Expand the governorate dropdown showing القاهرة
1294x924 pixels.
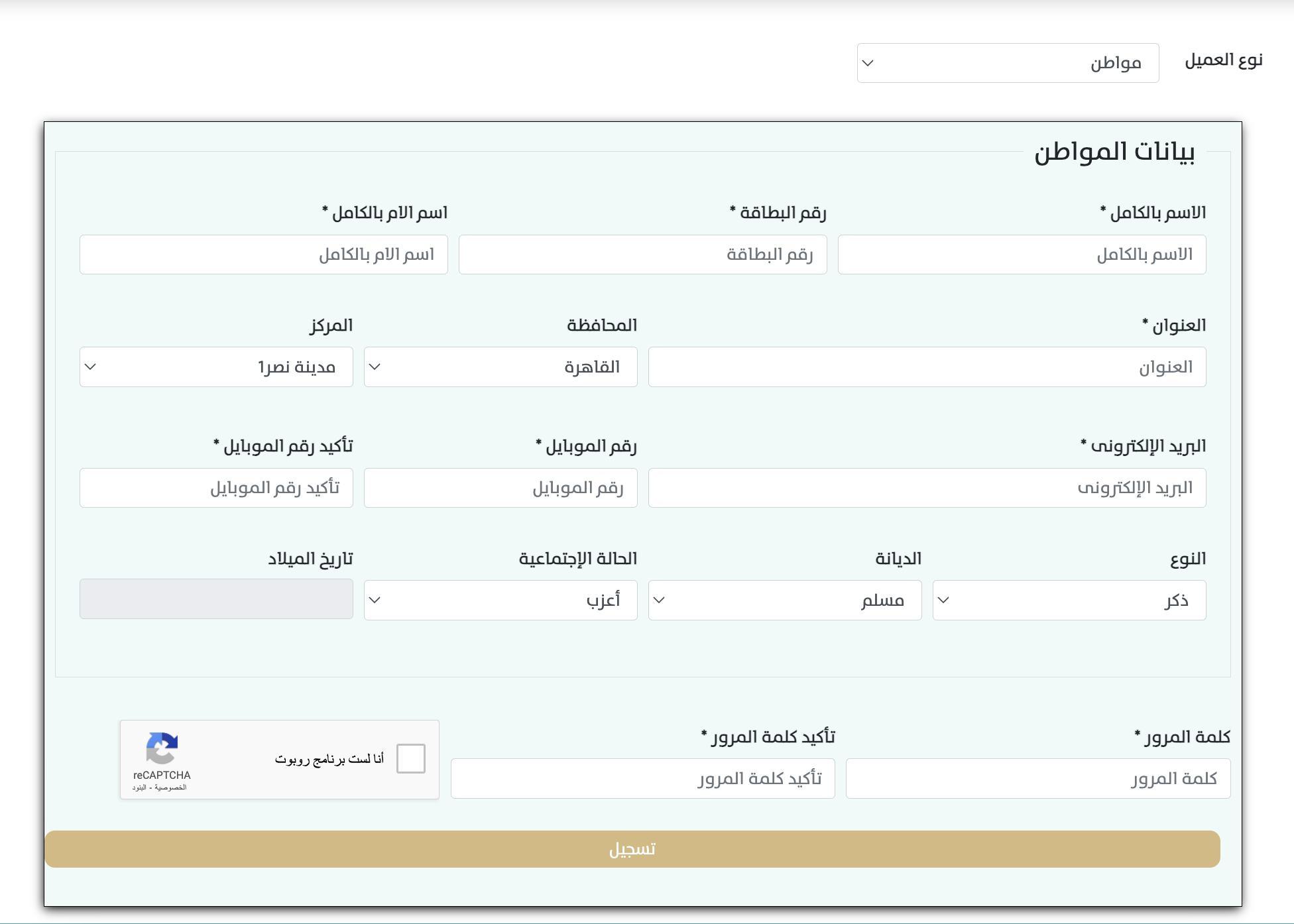[500, 367]
